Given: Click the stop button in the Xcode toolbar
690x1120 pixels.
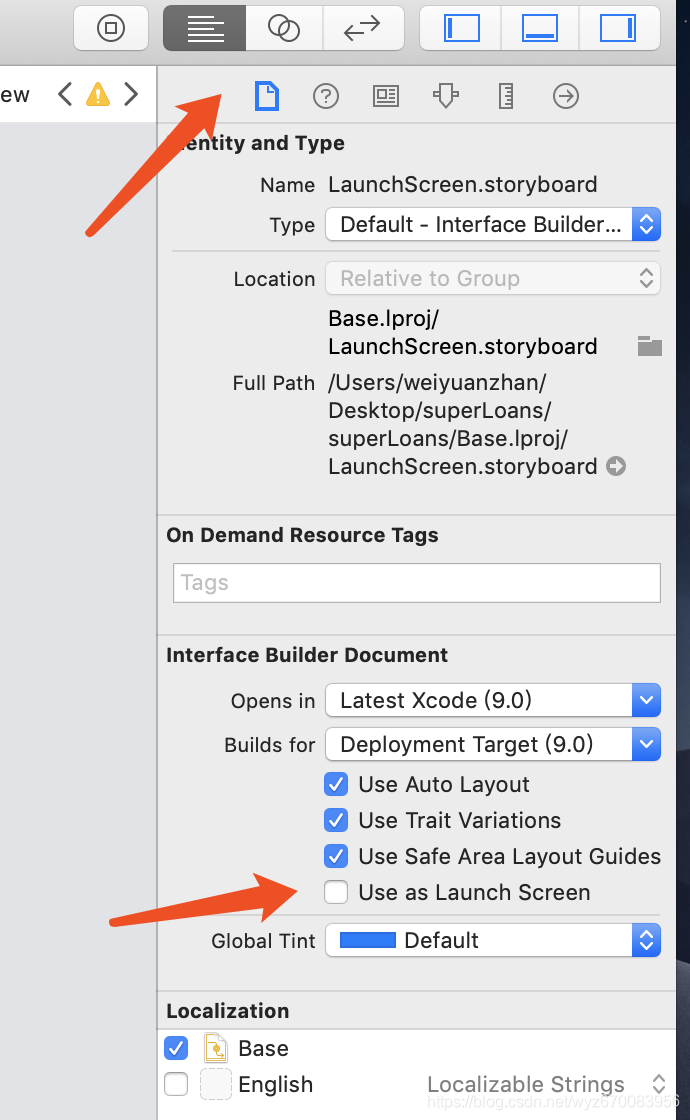Looking at the screenshot, I should [x=111, y=29].
